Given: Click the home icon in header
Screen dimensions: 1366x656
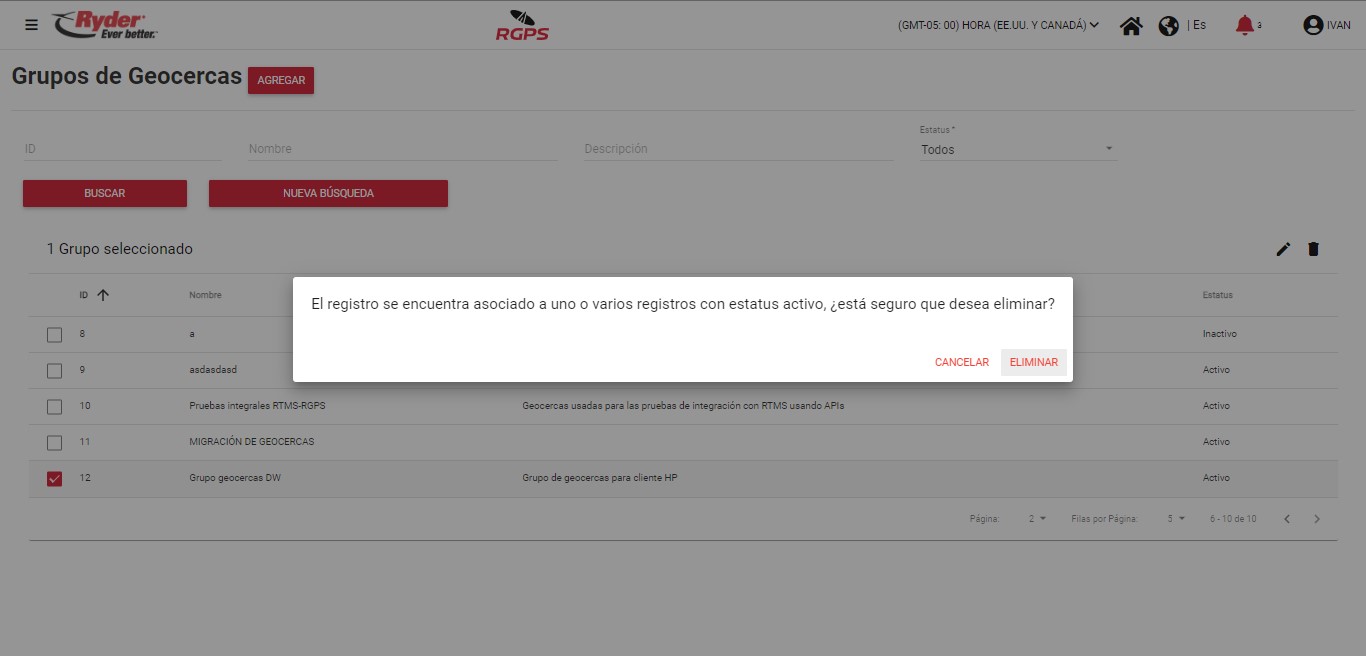Looking at the screenshot, I should click(x=1131, y=26).
